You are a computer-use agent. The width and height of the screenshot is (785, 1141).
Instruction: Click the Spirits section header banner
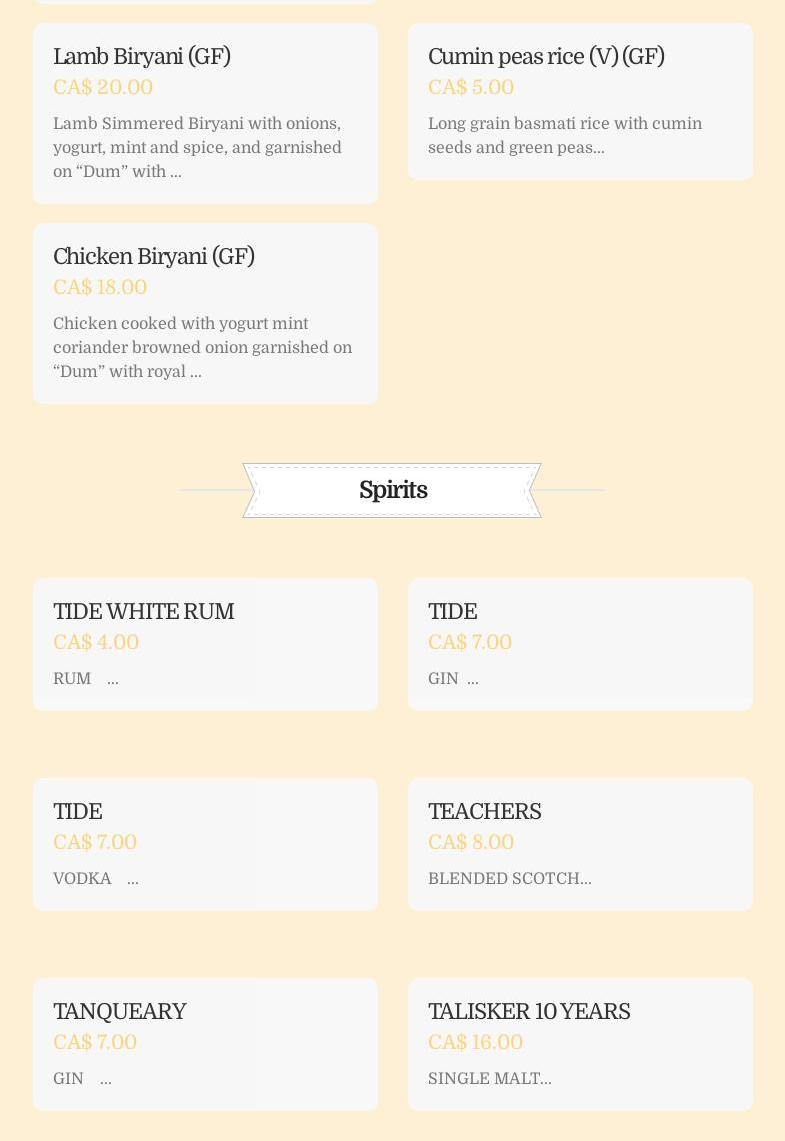(x=392, y=490)
